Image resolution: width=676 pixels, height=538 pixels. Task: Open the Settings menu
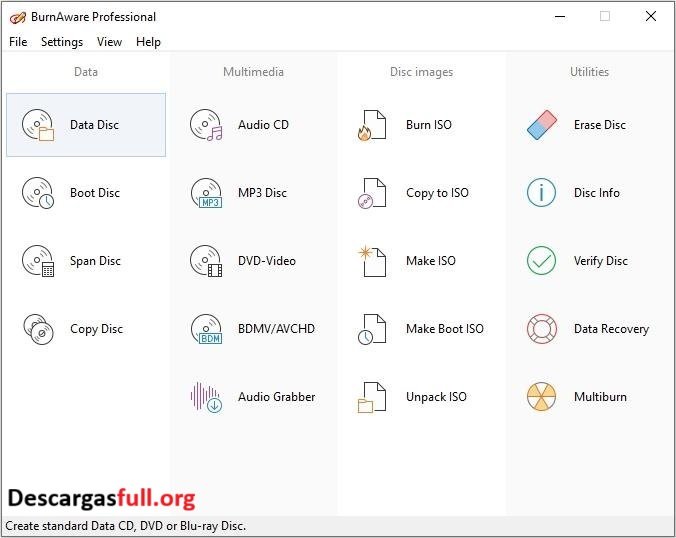coord(62,42)
